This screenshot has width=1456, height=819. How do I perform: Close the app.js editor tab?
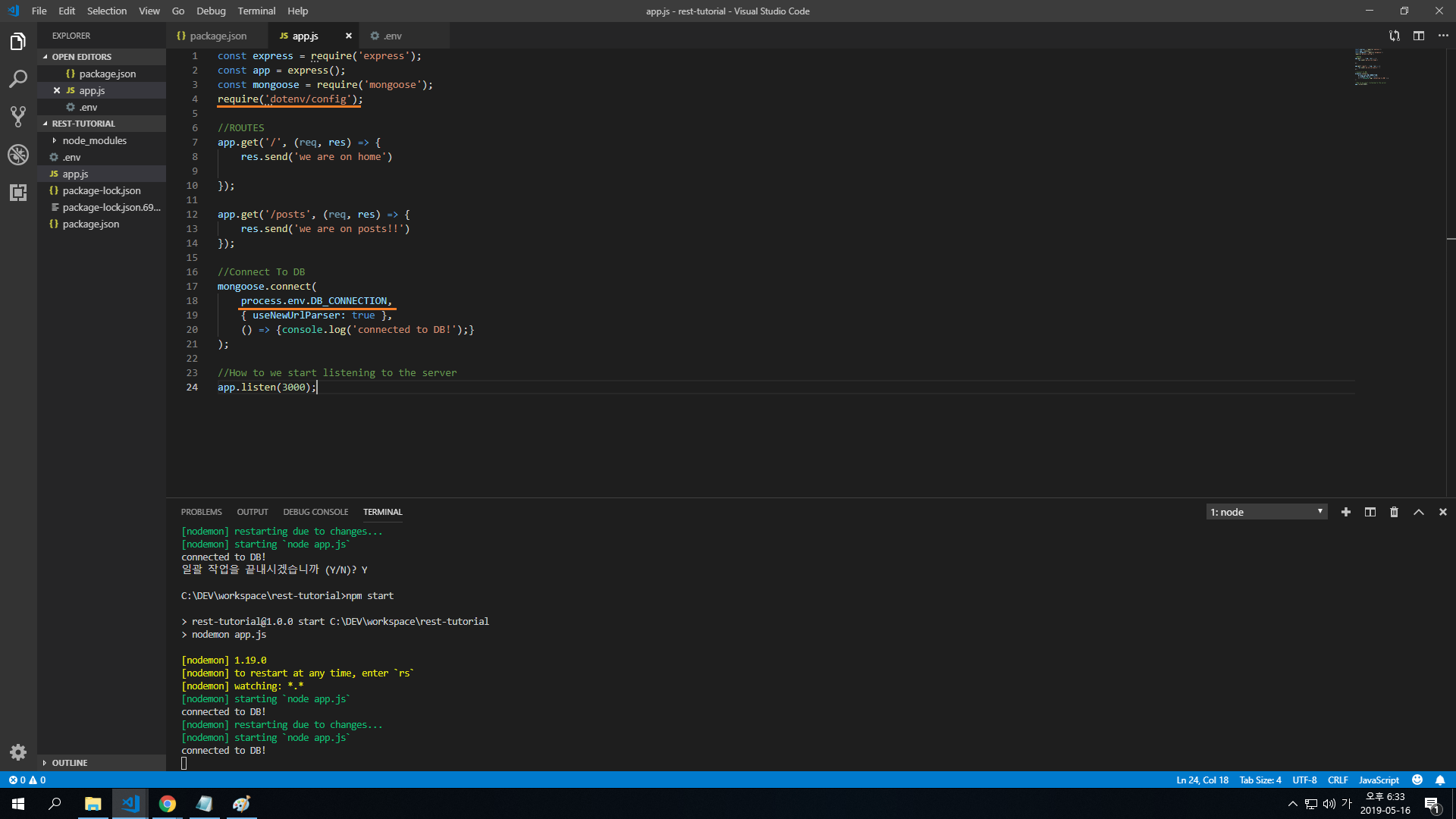pyautogui.click(x=349, y=36)
